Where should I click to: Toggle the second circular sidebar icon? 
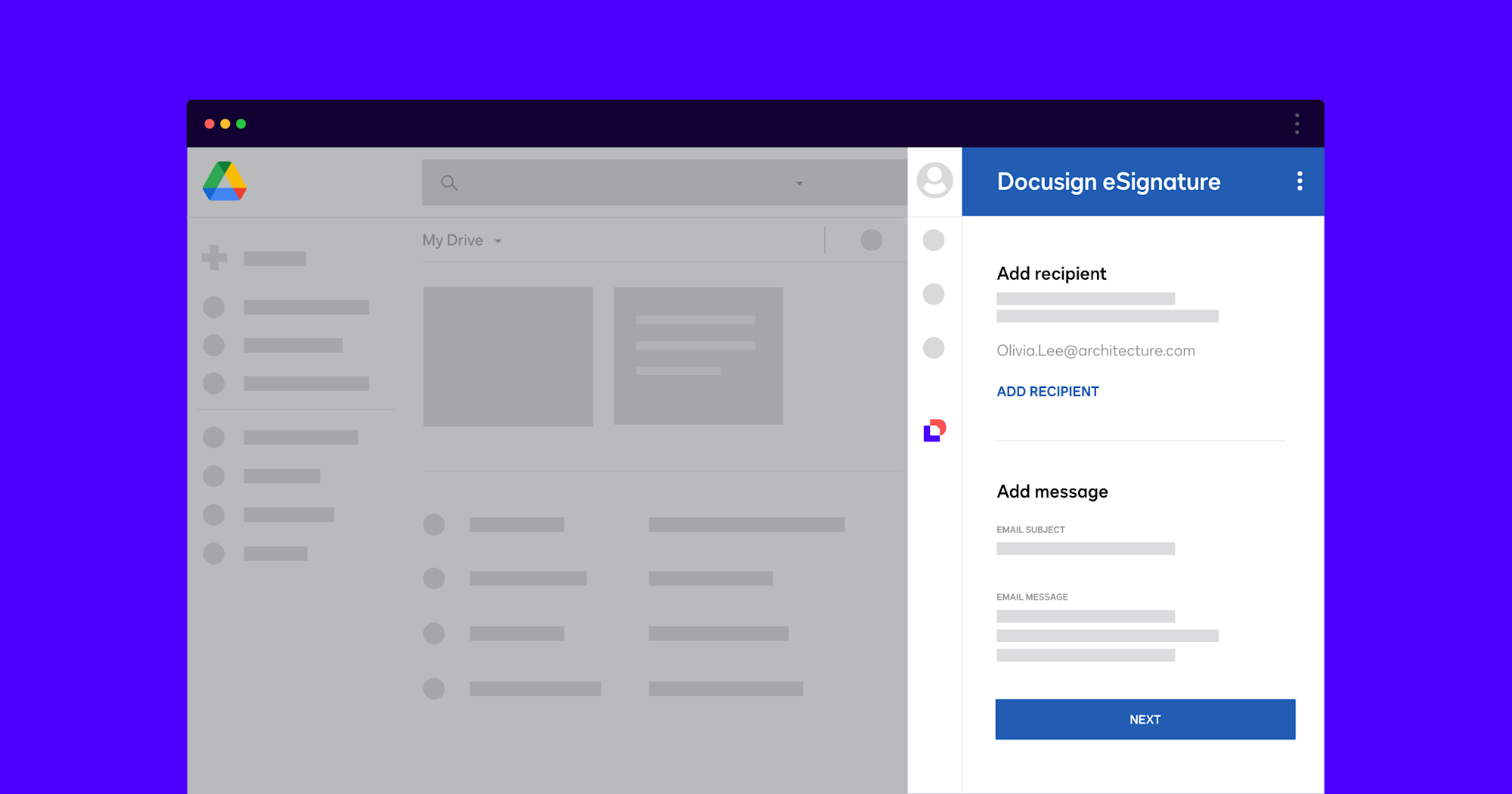(934, 295)
